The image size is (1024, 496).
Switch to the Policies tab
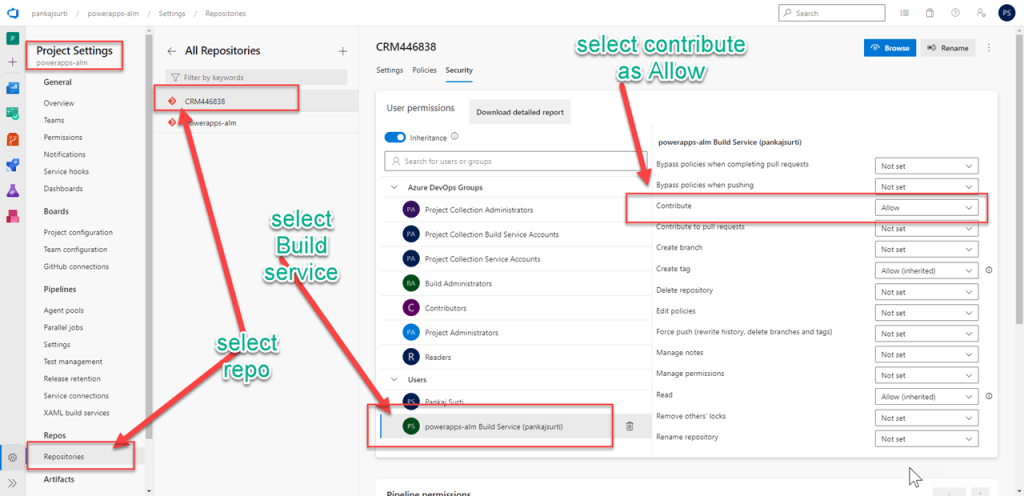click(x=424, y=70)
